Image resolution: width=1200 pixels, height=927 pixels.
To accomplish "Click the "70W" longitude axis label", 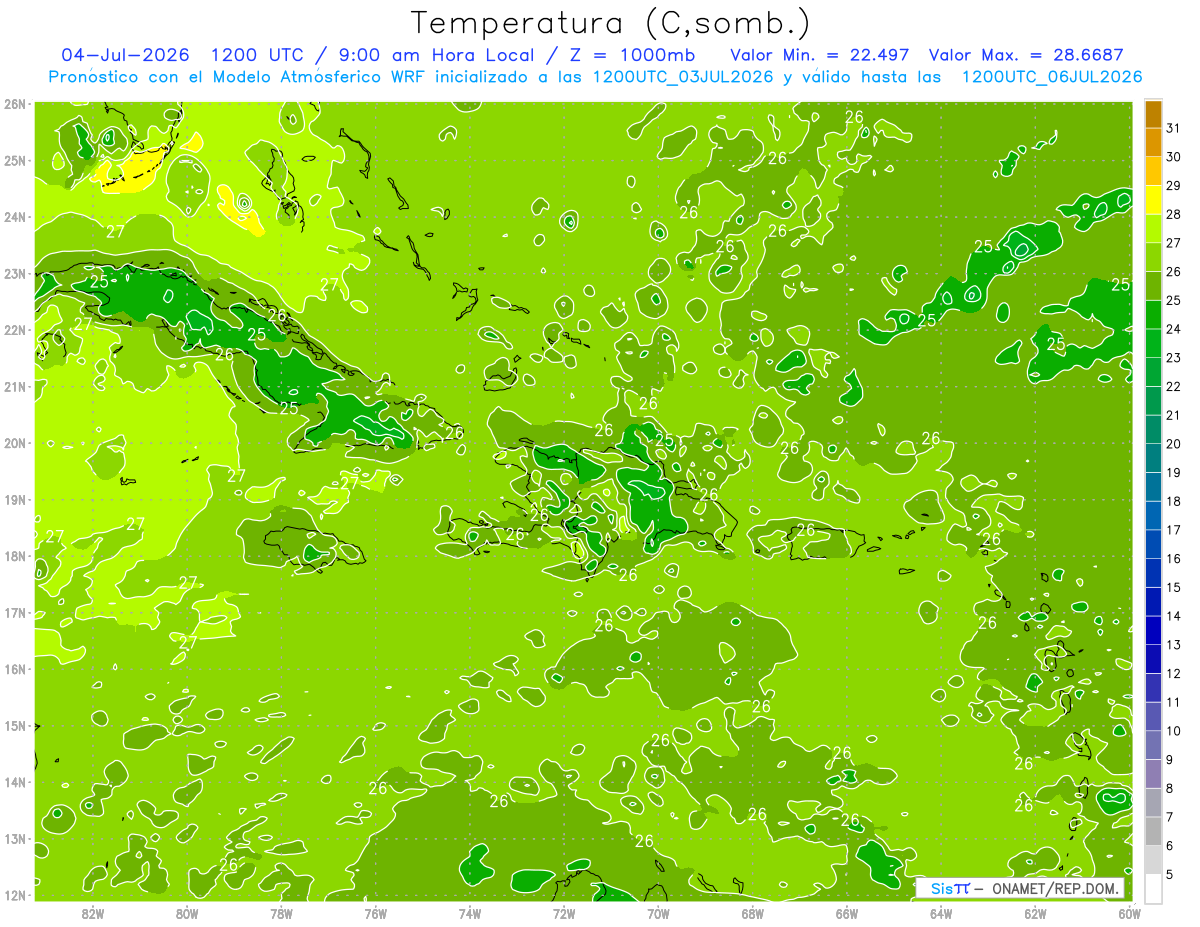I will tap(658, 913).
